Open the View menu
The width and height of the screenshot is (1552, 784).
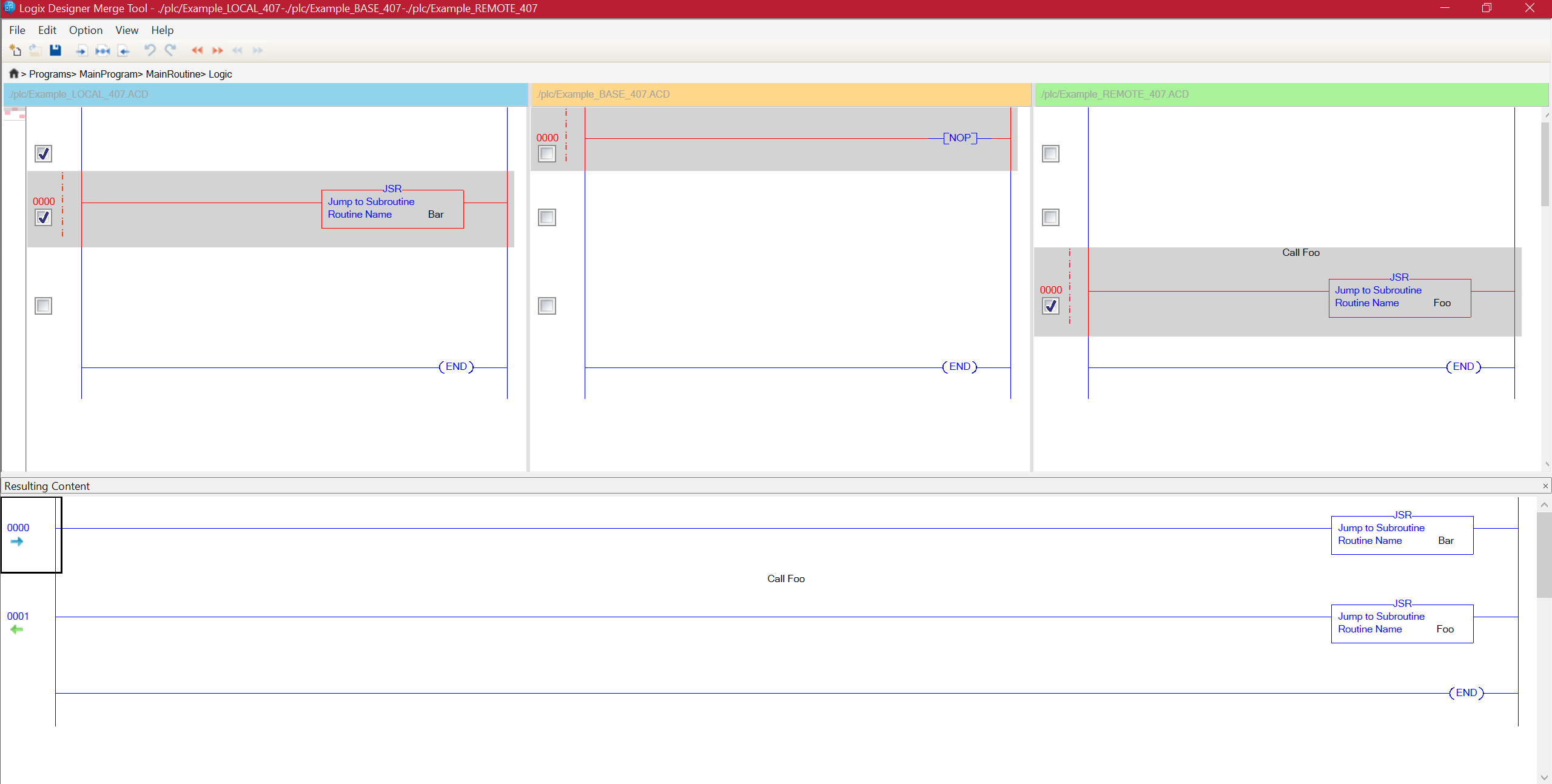(x=127, y=30)
